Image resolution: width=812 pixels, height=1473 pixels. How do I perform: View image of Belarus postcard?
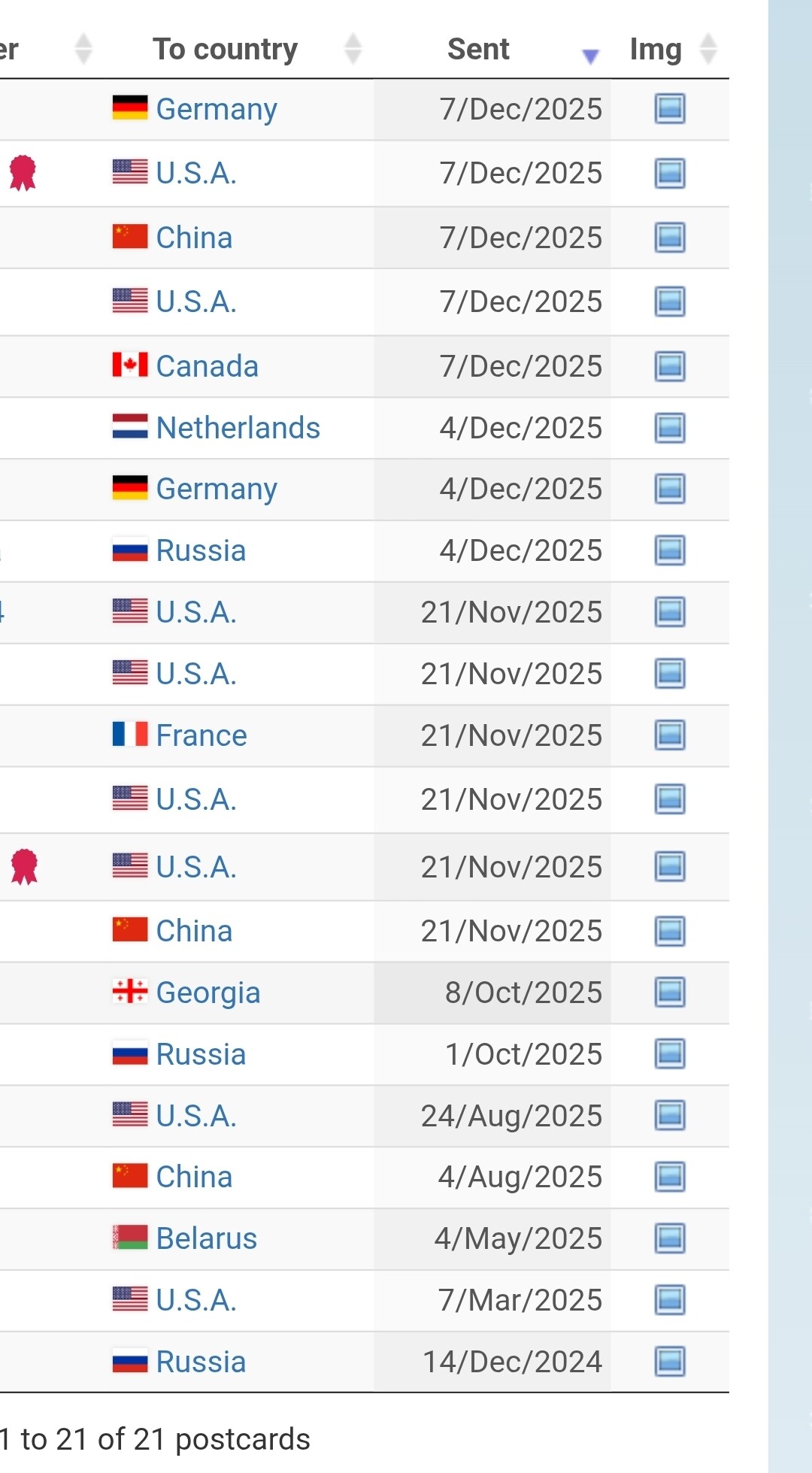click(x=669, y=1238)
